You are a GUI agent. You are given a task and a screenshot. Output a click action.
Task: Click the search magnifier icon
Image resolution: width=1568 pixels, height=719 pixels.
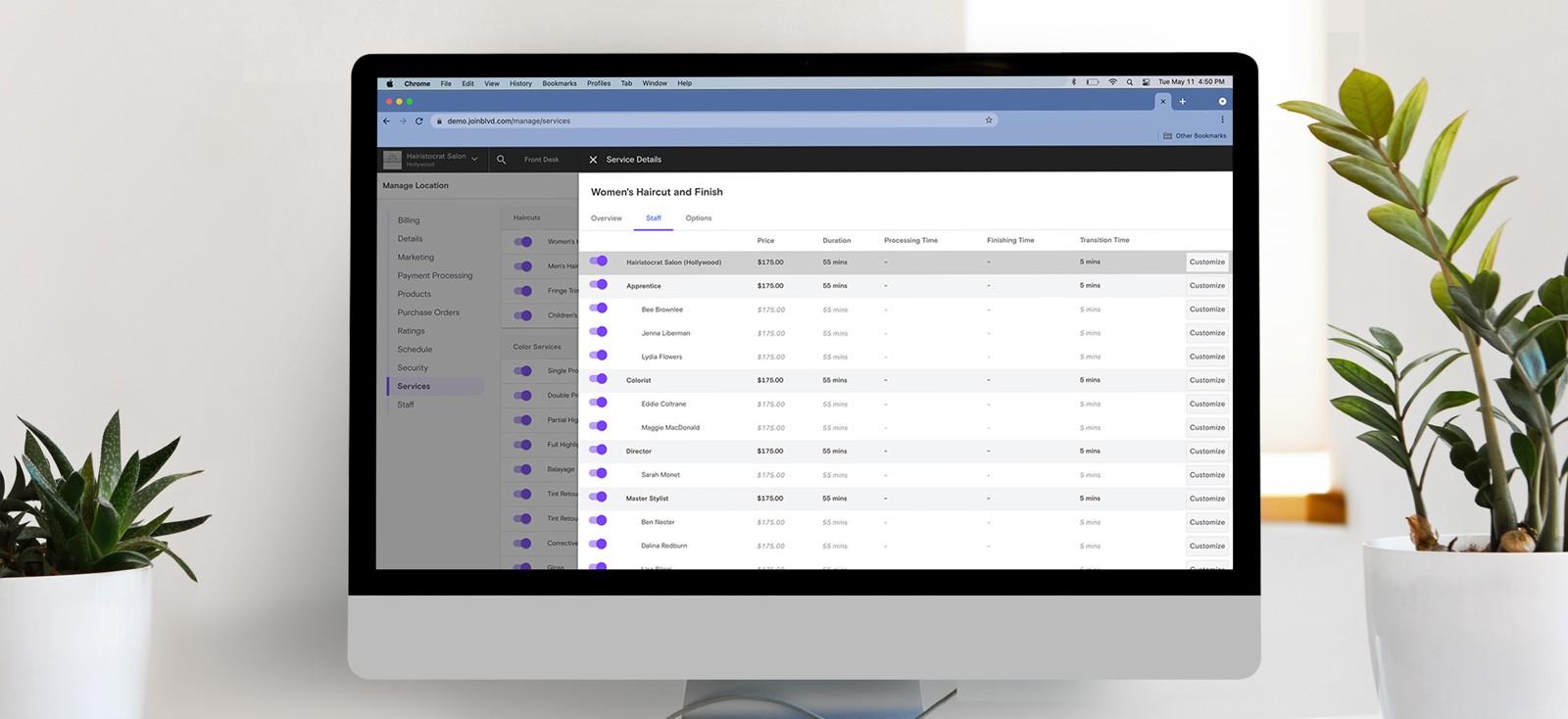tap(502, 160)
